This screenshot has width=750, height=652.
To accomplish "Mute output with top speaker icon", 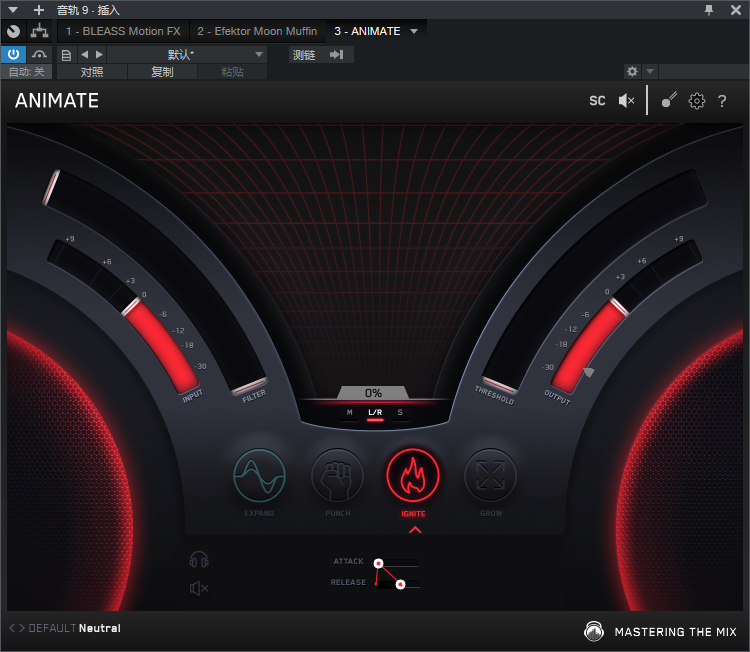I will coord(626,101).
